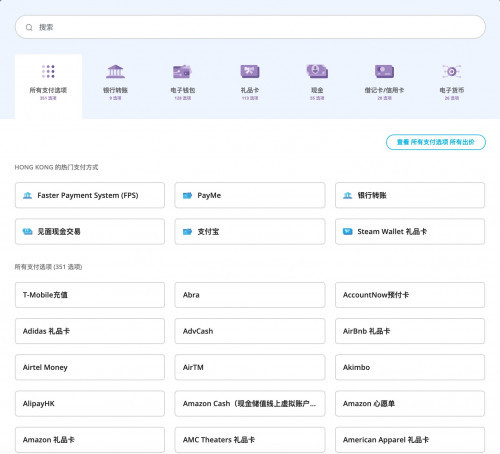Open the 电子货币 tab label

(452, 90)
